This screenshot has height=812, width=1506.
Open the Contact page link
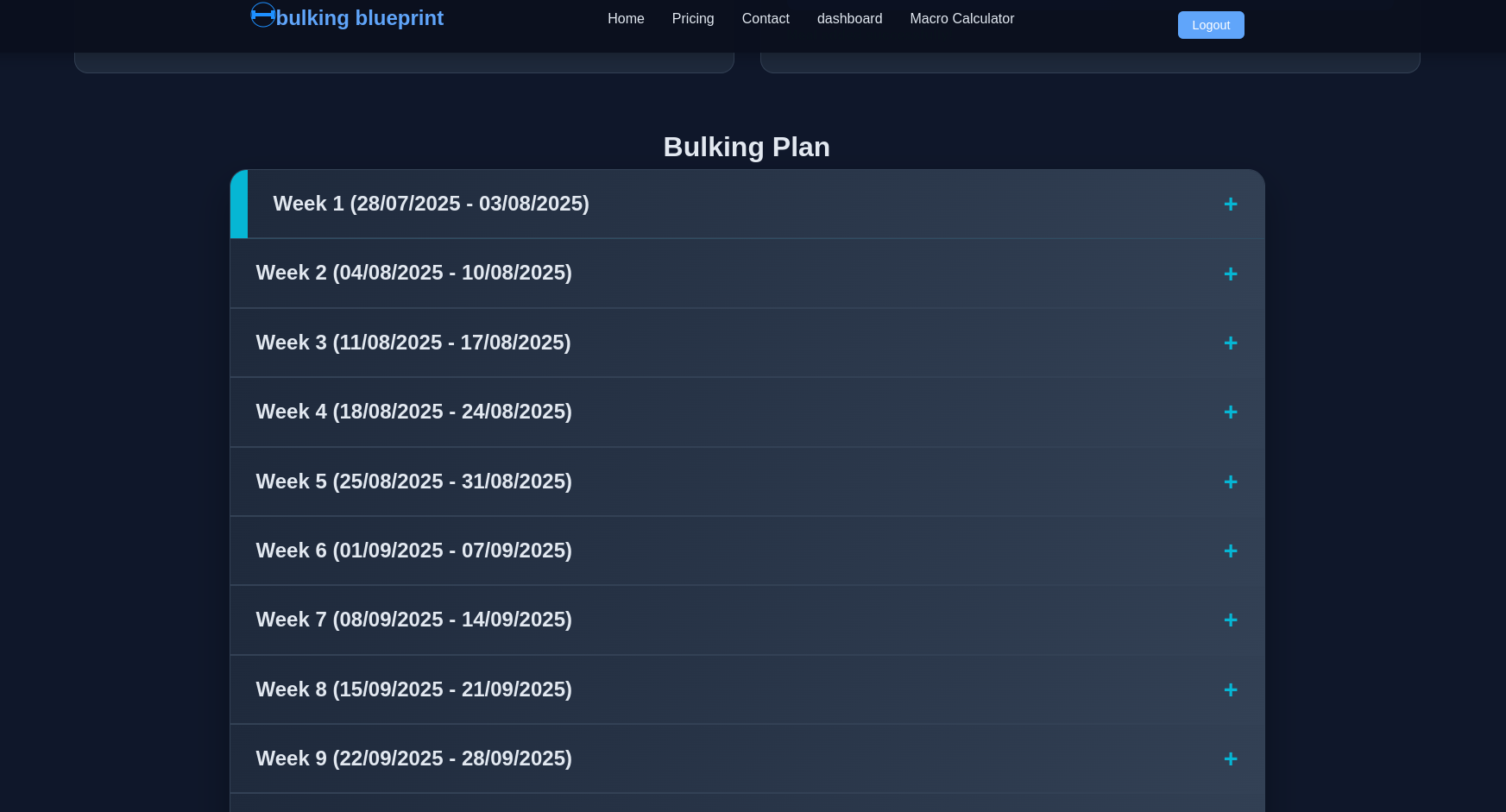tap(766, 19)
